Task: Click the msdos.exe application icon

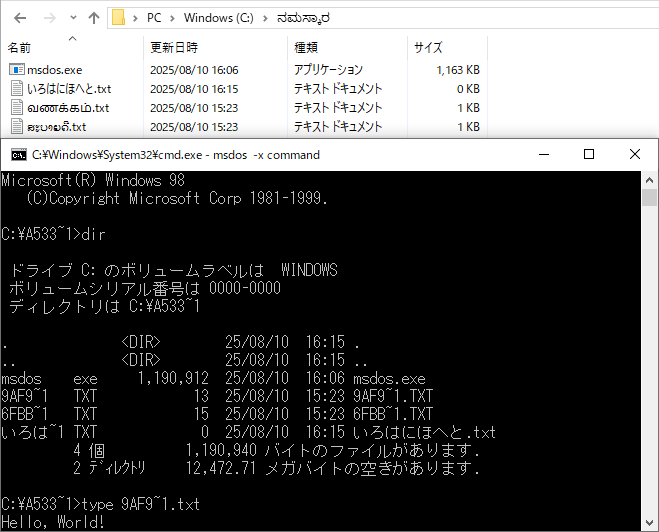Action: click(x=17, y=70)
